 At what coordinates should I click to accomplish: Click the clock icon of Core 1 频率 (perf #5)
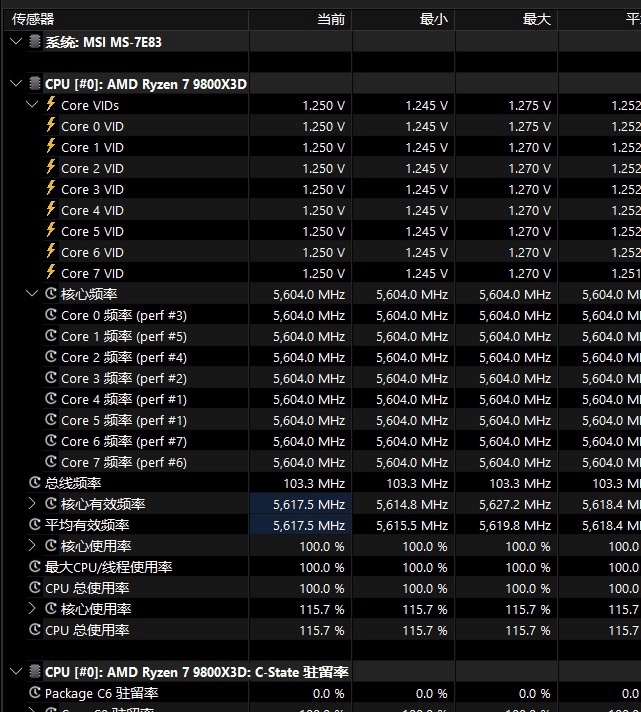[x=51, y=336]
